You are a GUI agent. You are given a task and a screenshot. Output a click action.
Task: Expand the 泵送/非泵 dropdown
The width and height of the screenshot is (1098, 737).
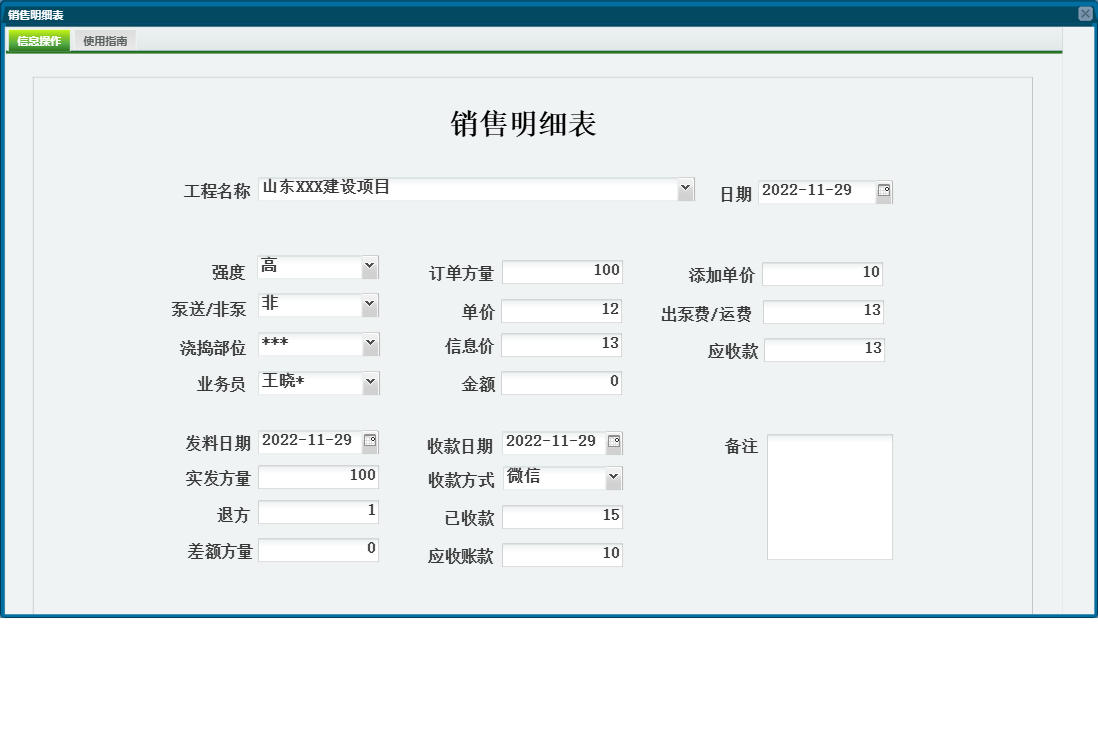[369, 305]
